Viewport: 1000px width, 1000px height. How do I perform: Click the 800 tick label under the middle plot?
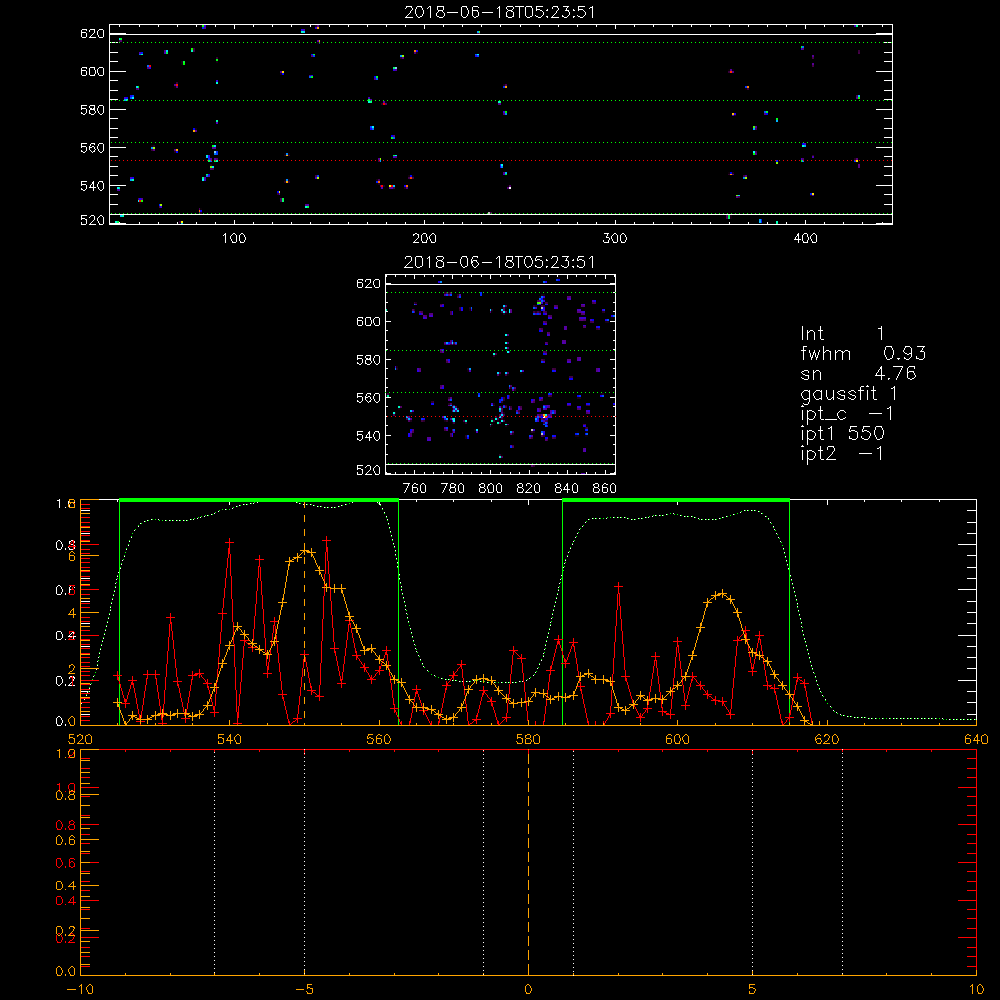click(490, 489)
